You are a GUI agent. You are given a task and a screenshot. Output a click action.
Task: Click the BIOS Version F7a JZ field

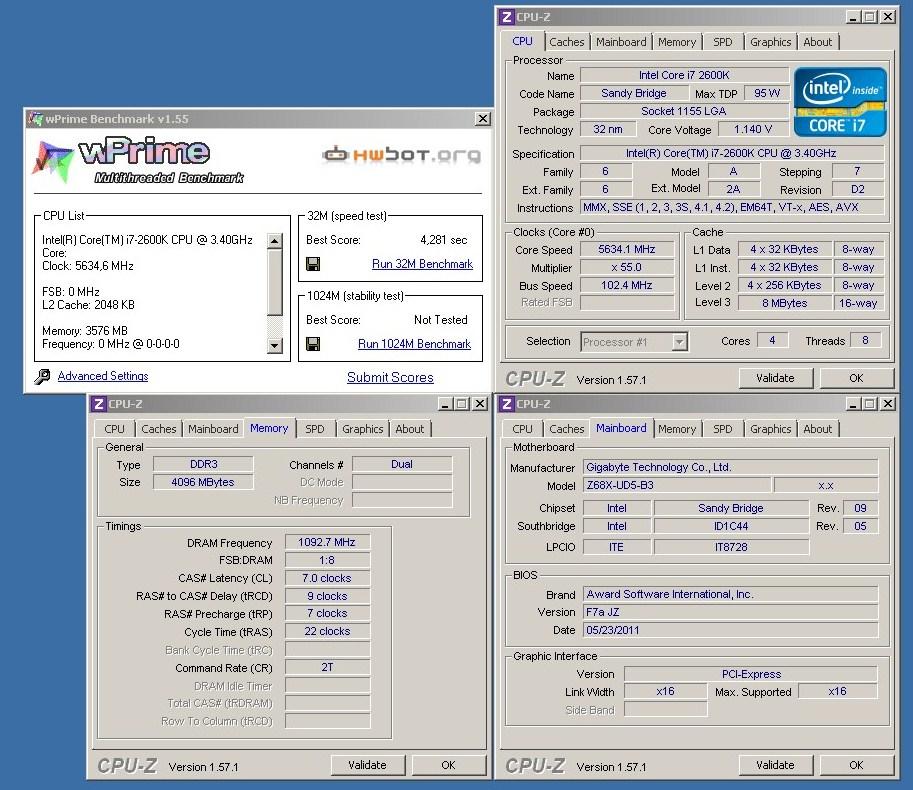(730, 612)
